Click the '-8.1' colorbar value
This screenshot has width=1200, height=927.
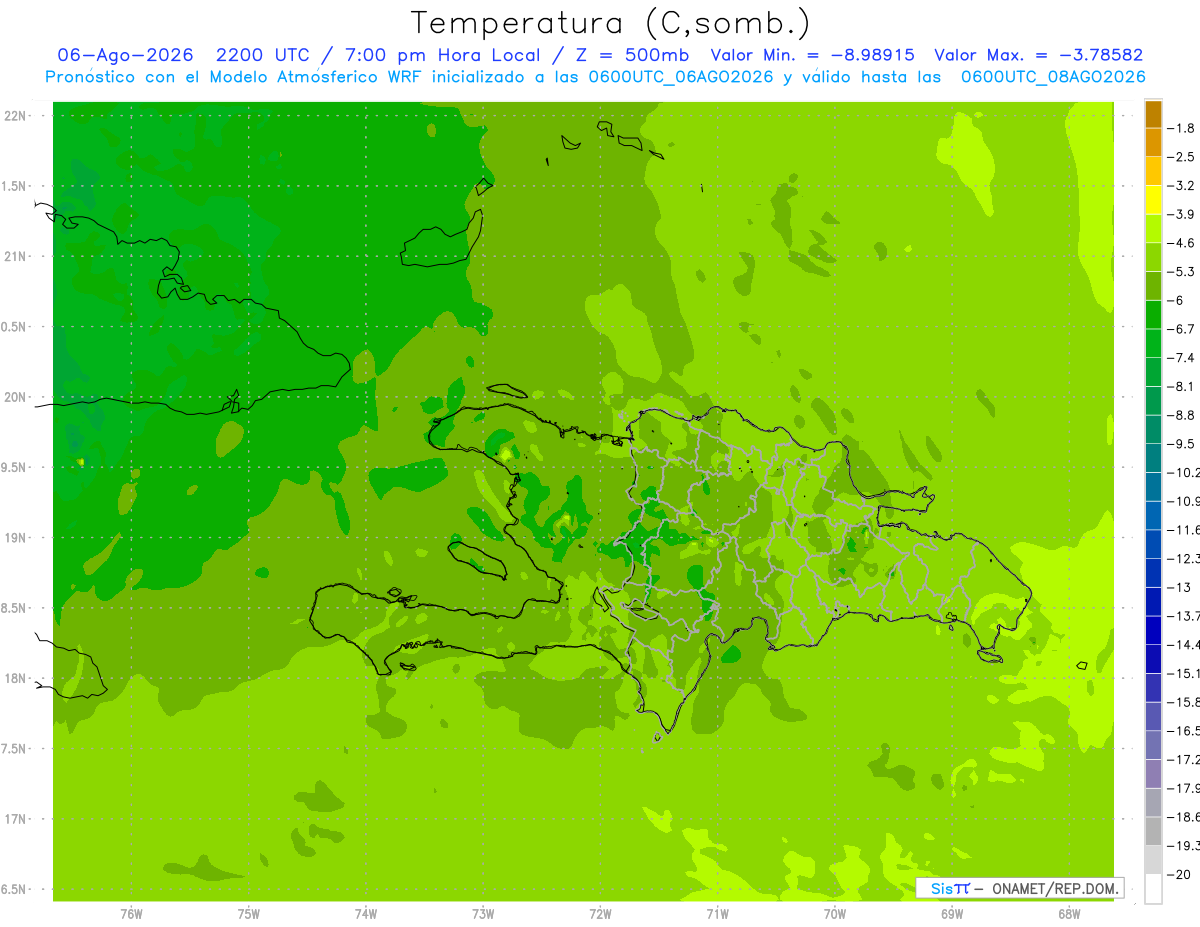tap(1181, 386)
